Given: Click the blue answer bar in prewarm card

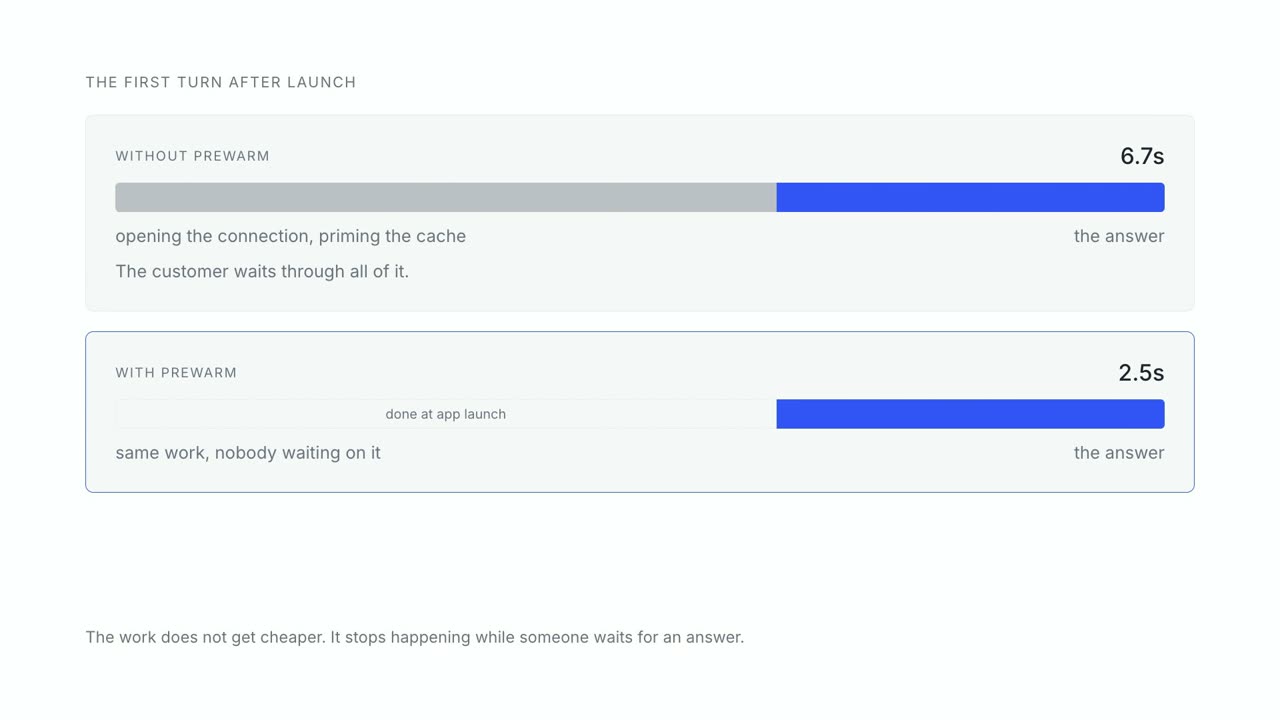Looking at the screenshot, I should (971, 414).
